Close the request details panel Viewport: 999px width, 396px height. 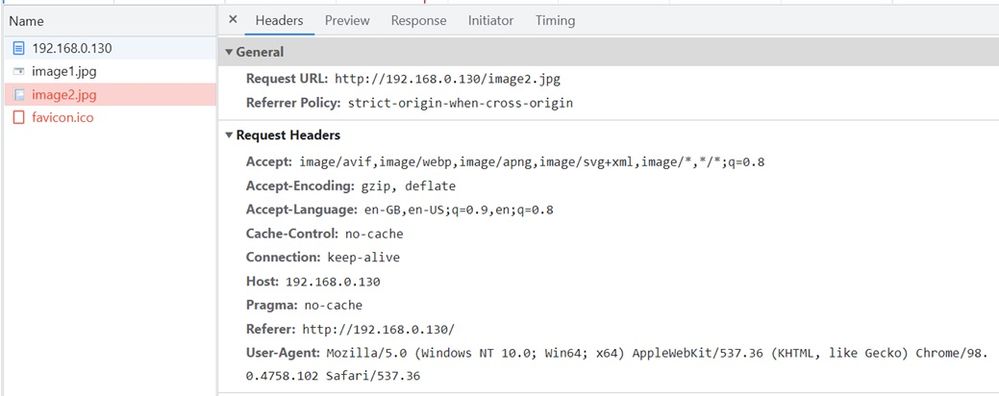(233, 20)
